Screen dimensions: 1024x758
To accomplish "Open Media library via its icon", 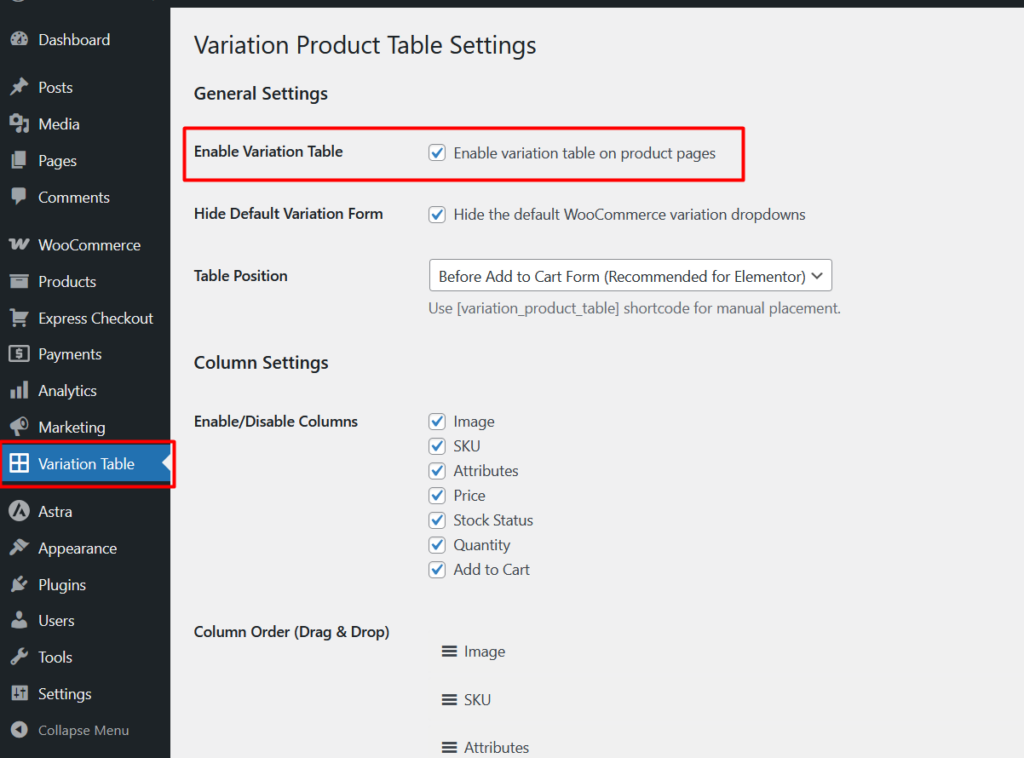I will point(18,124).
